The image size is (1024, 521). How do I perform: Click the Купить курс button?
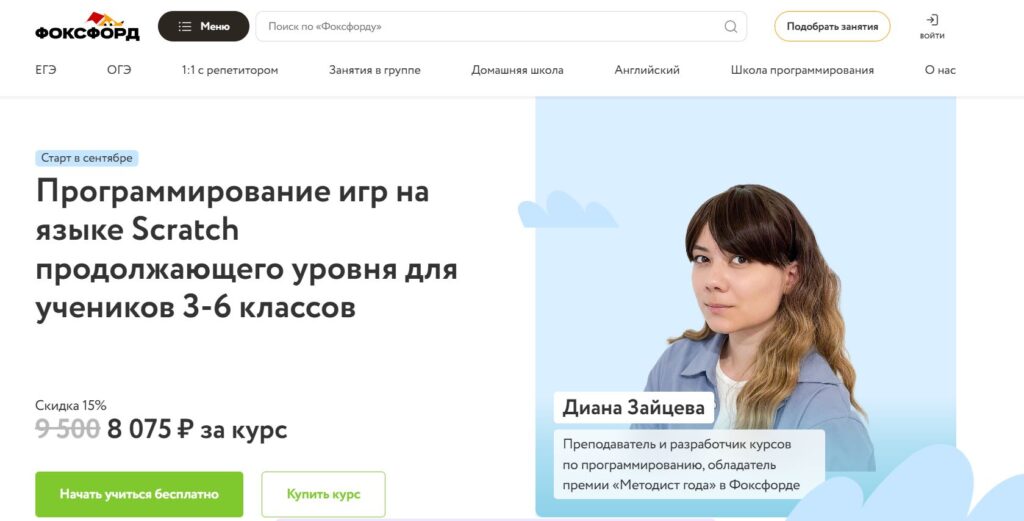323,494
